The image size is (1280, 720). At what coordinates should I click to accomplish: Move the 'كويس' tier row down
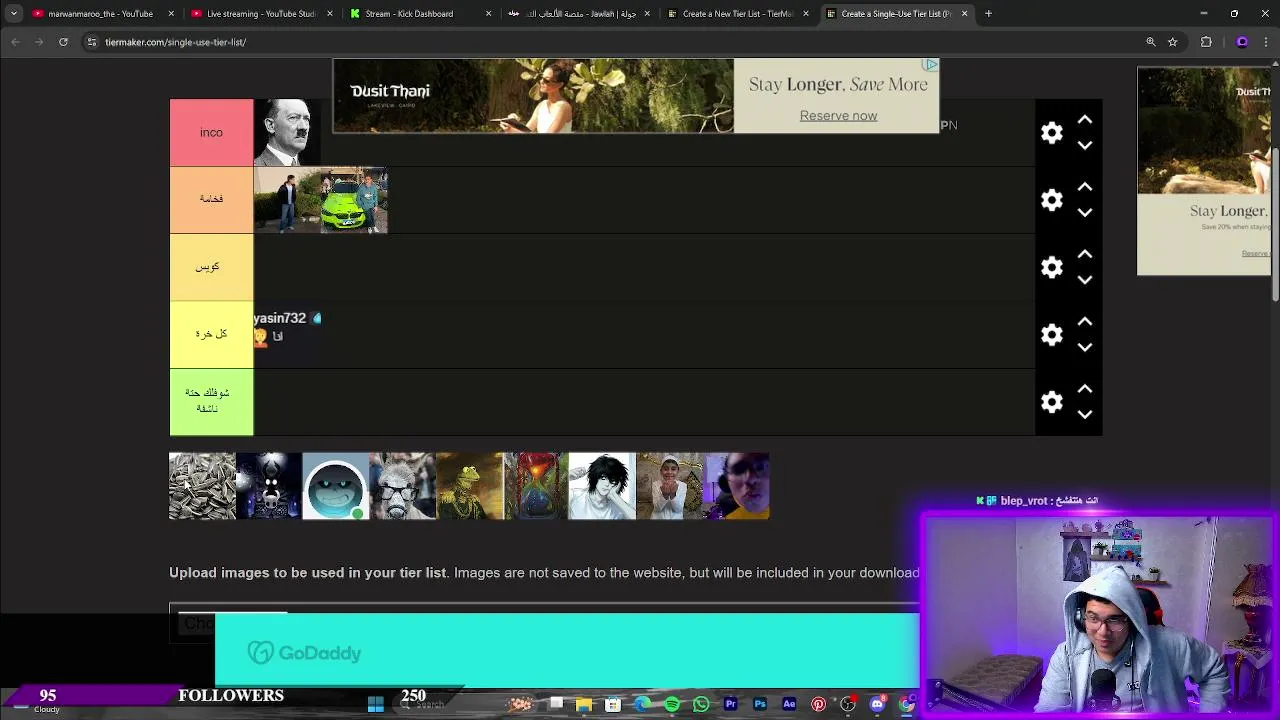[x=1085, y=280]
